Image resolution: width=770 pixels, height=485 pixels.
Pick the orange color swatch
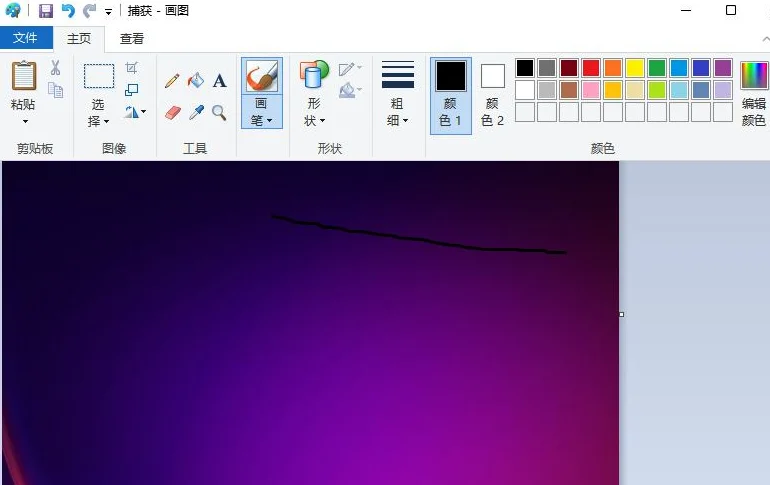pos(613,68)
